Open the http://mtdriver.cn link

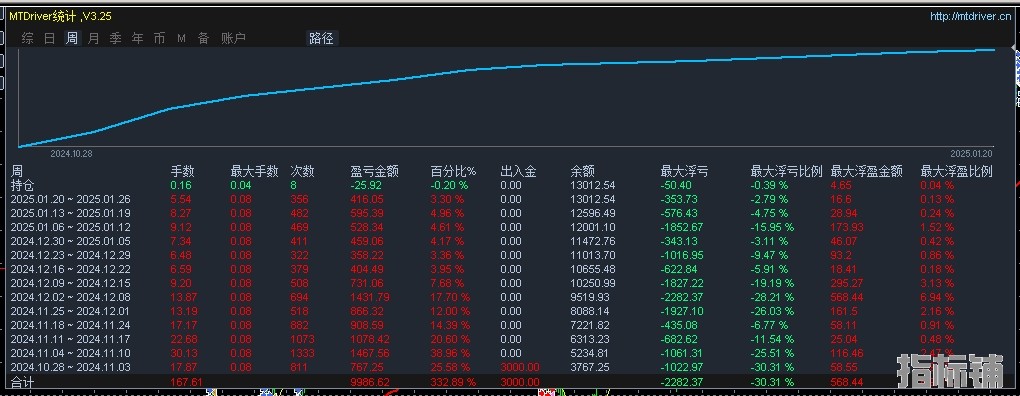click(971, 17)
